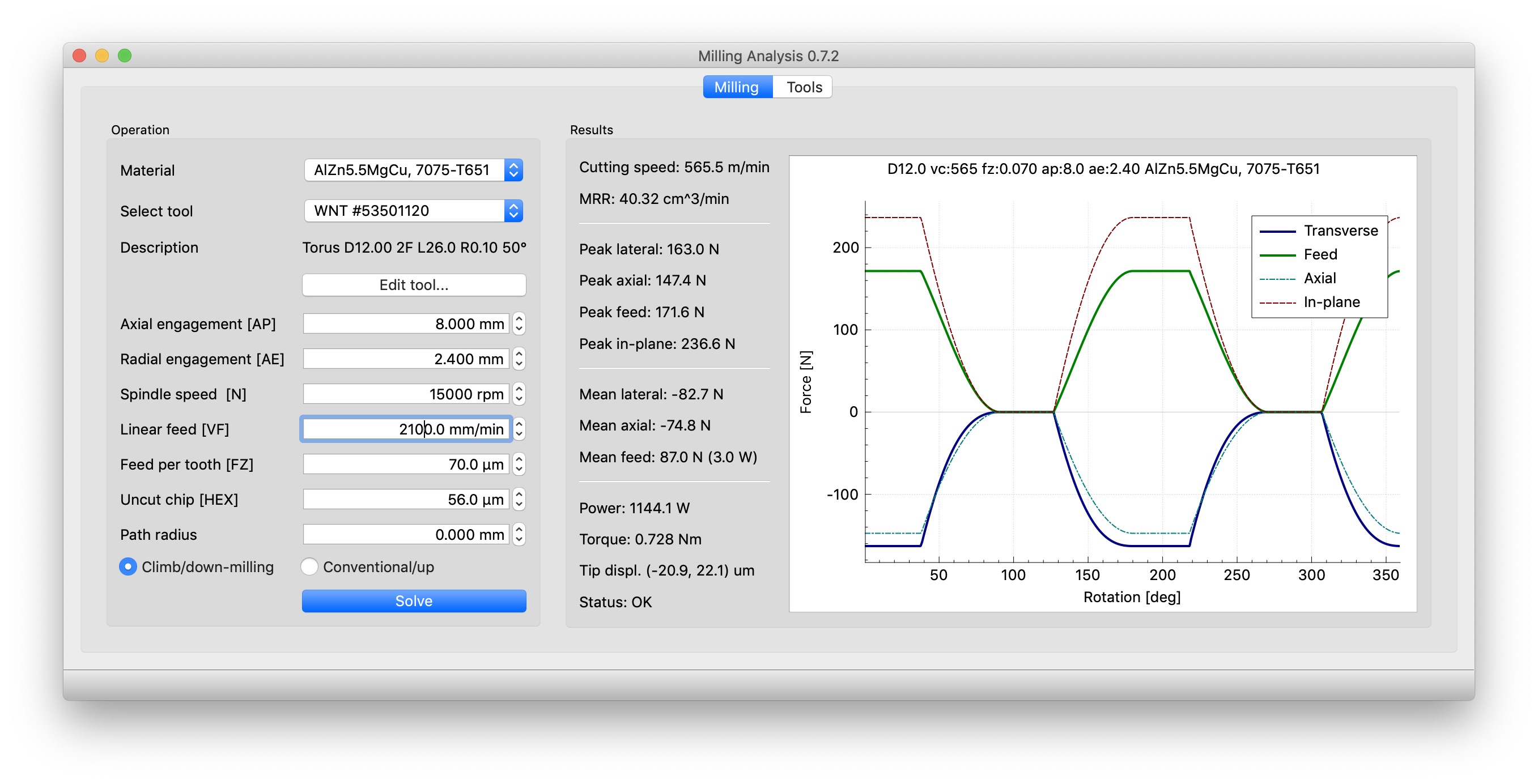Click the Linear feed input field
Image resolution: width=1538 pixels, height=784 pixels.
(x=406, y=429)
